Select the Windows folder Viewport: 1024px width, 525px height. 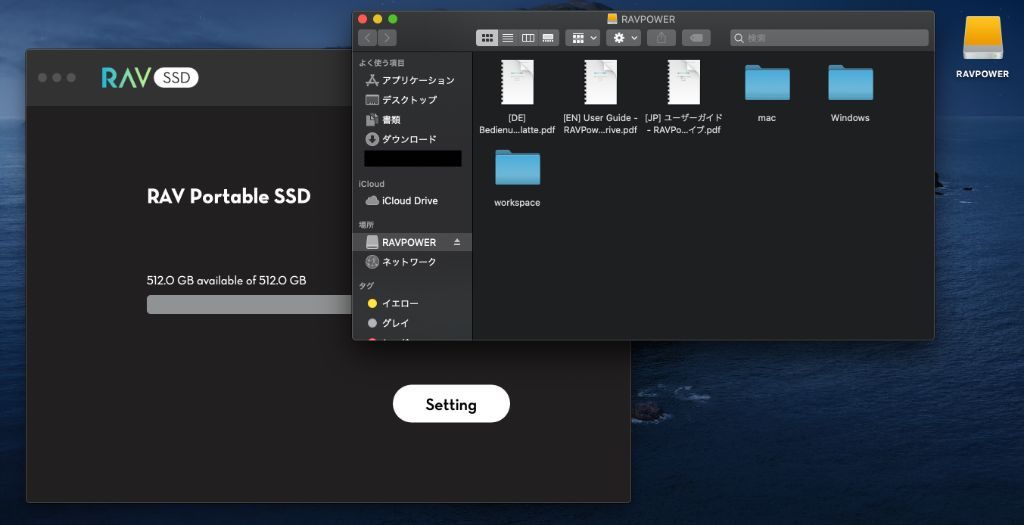point(850,93)
